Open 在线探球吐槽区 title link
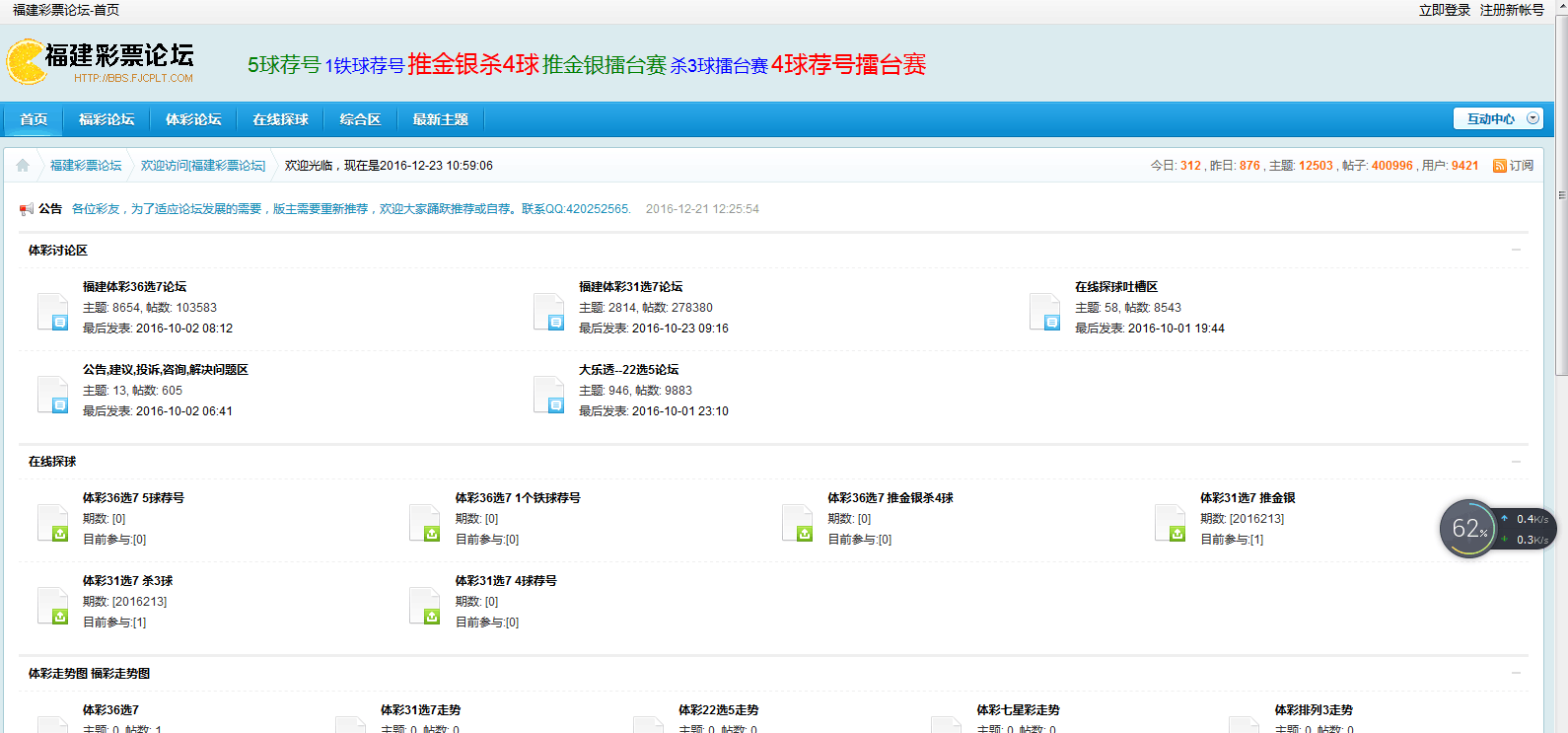 (1116, 287)
